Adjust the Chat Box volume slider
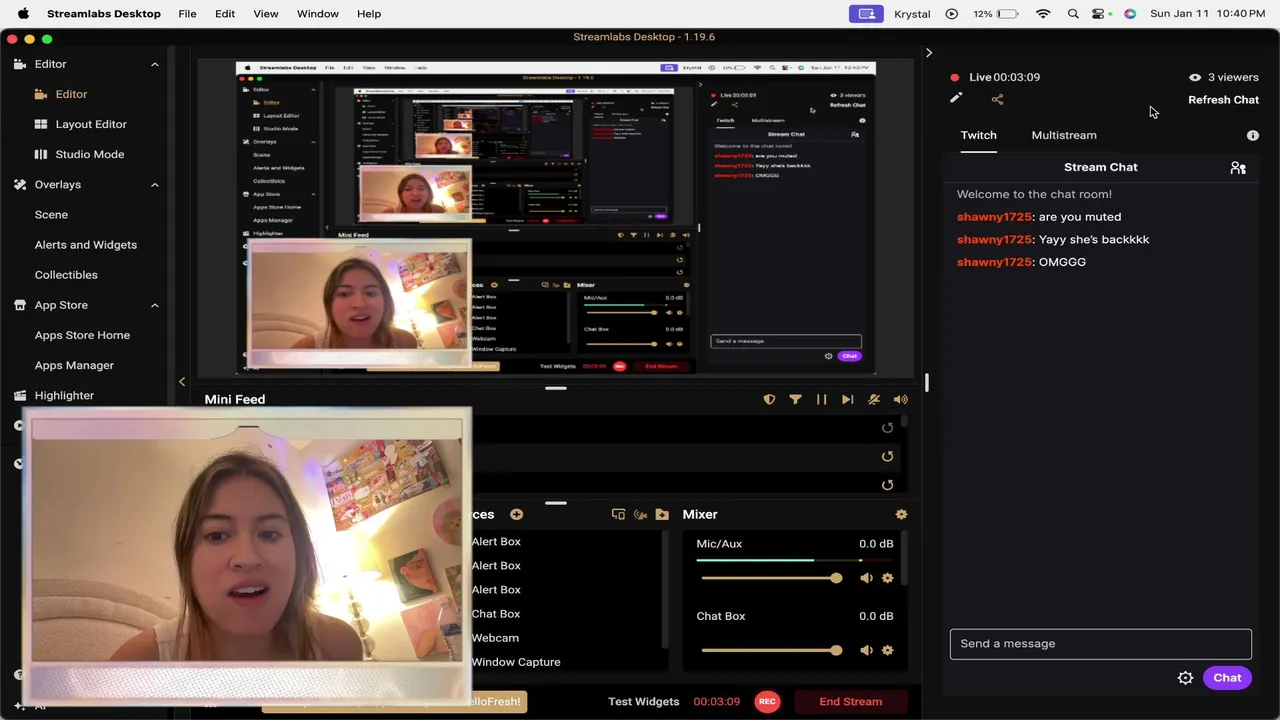 coord(771,650)
